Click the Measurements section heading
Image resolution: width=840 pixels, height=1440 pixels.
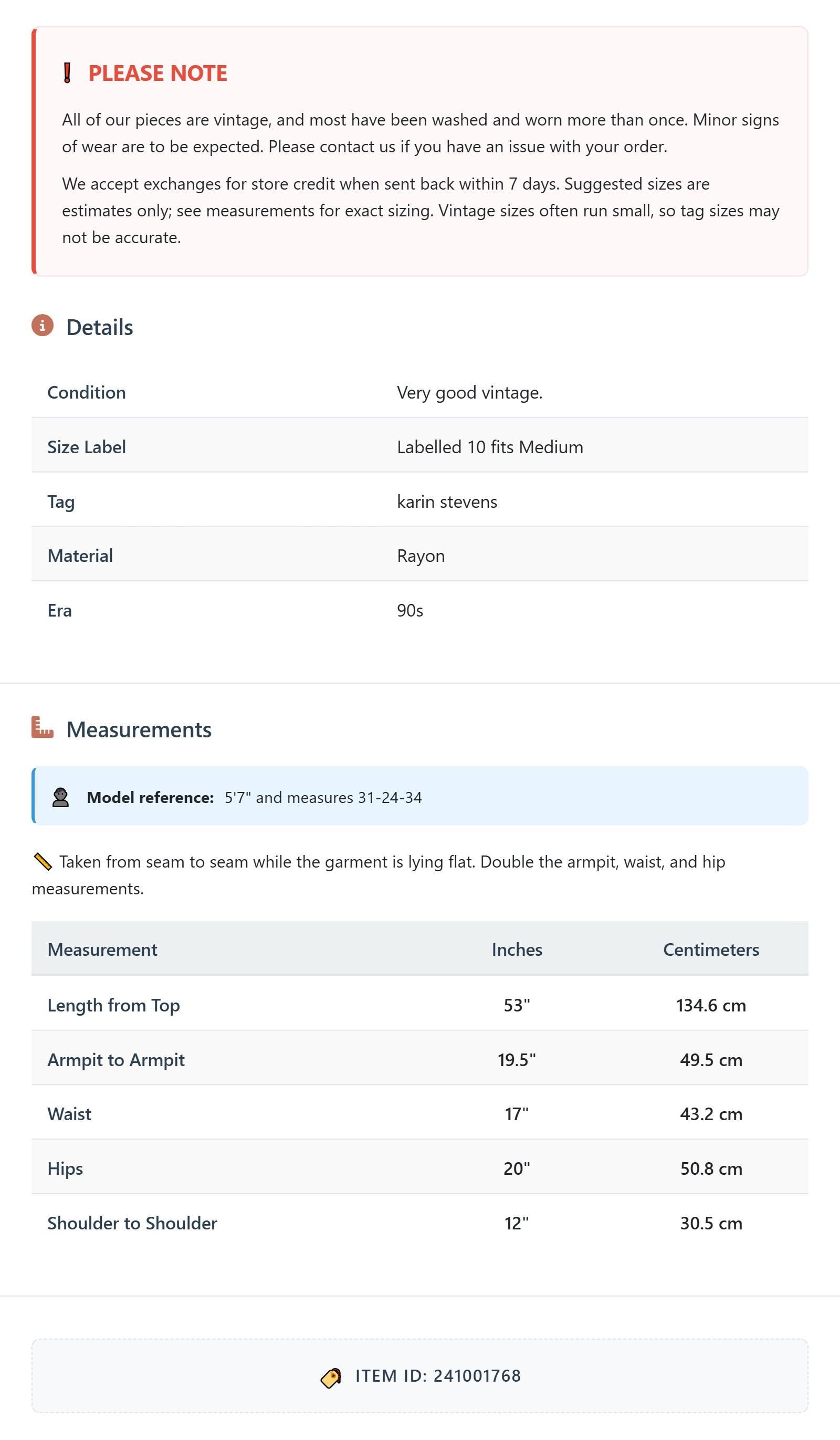point(139,729)
